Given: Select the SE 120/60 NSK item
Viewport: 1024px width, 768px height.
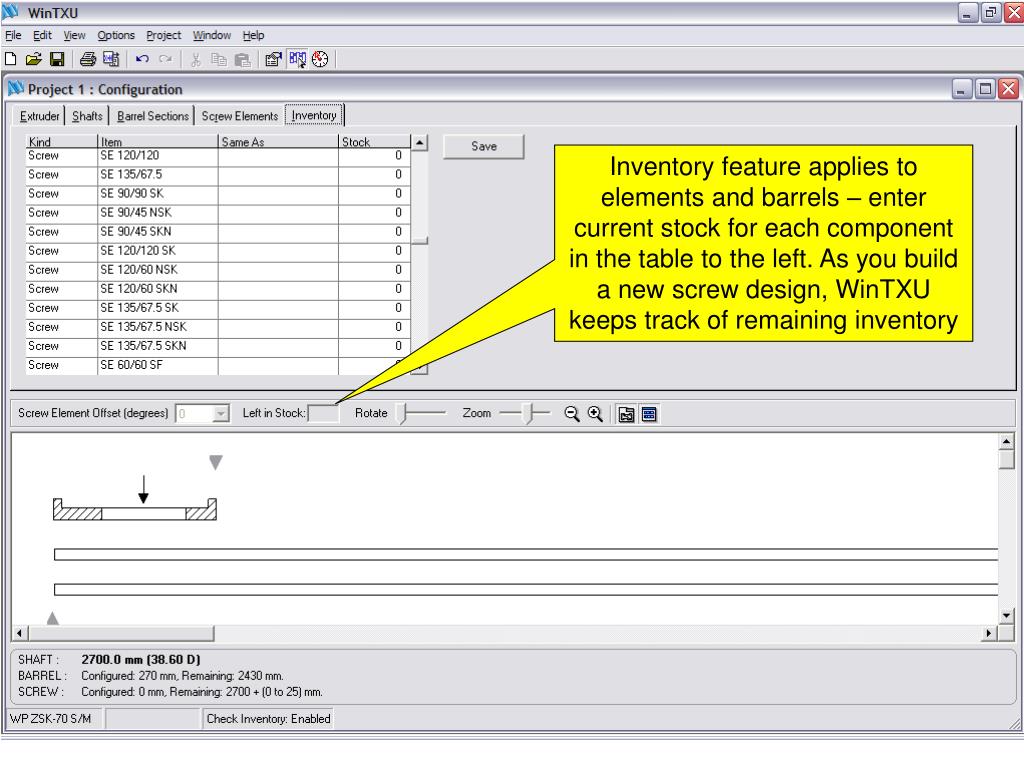Looking at the screenshot, I should pyautogui.click(x=157, y=270).
